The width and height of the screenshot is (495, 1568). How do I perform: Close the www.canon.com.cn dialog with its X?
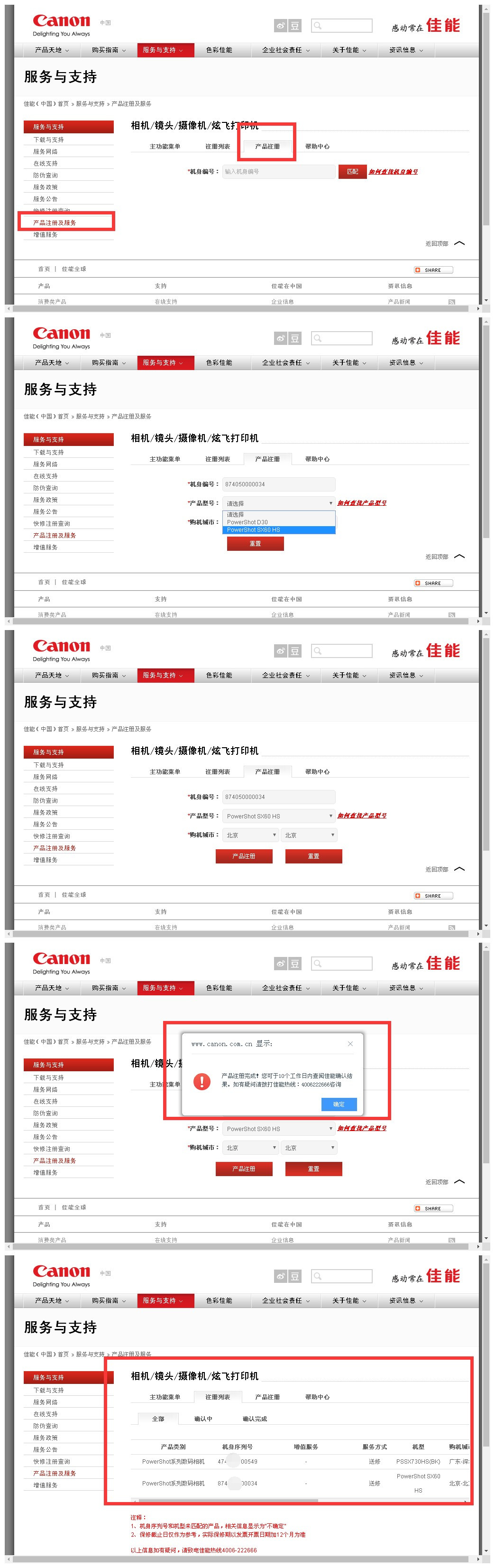(x=350, y=1044)
